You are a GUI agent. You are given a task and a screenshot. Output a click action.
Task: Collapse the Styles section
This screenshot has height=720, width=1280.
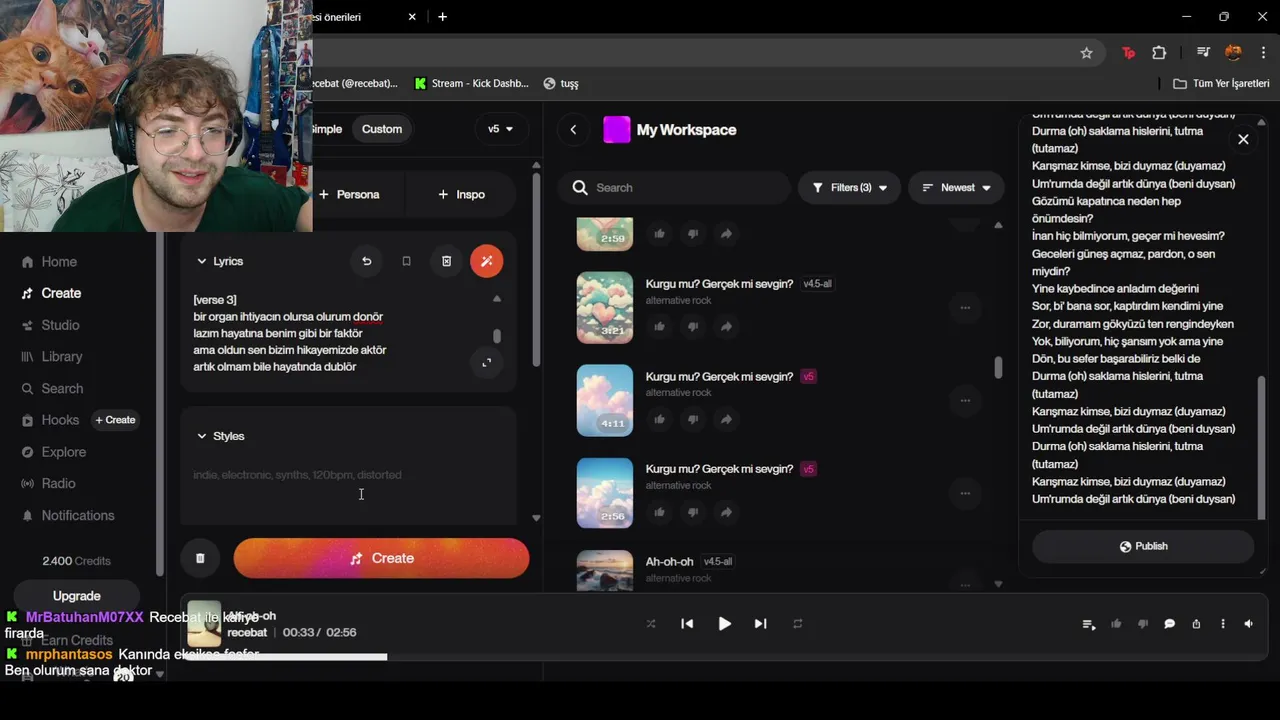(x=220, y=436)
